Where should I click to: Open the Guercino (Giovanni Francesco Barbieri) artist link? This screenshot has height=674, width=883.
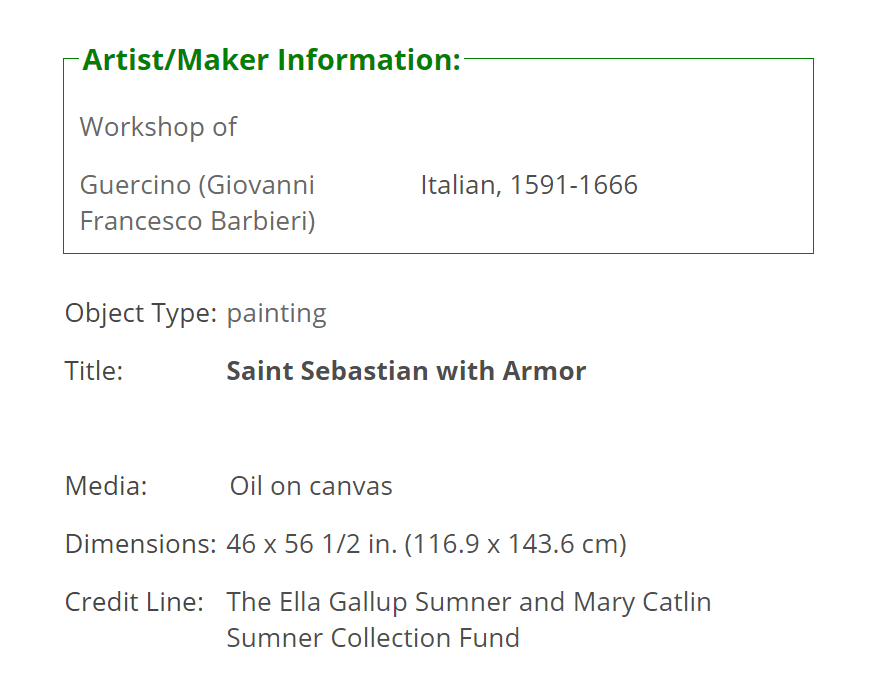[197, 203]
